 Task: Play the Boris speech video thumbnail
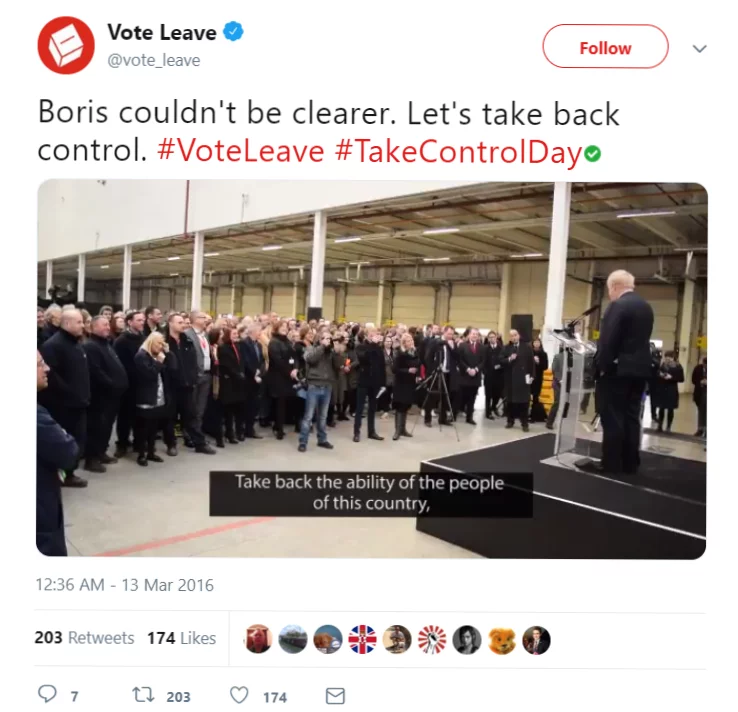coord(371,369)
